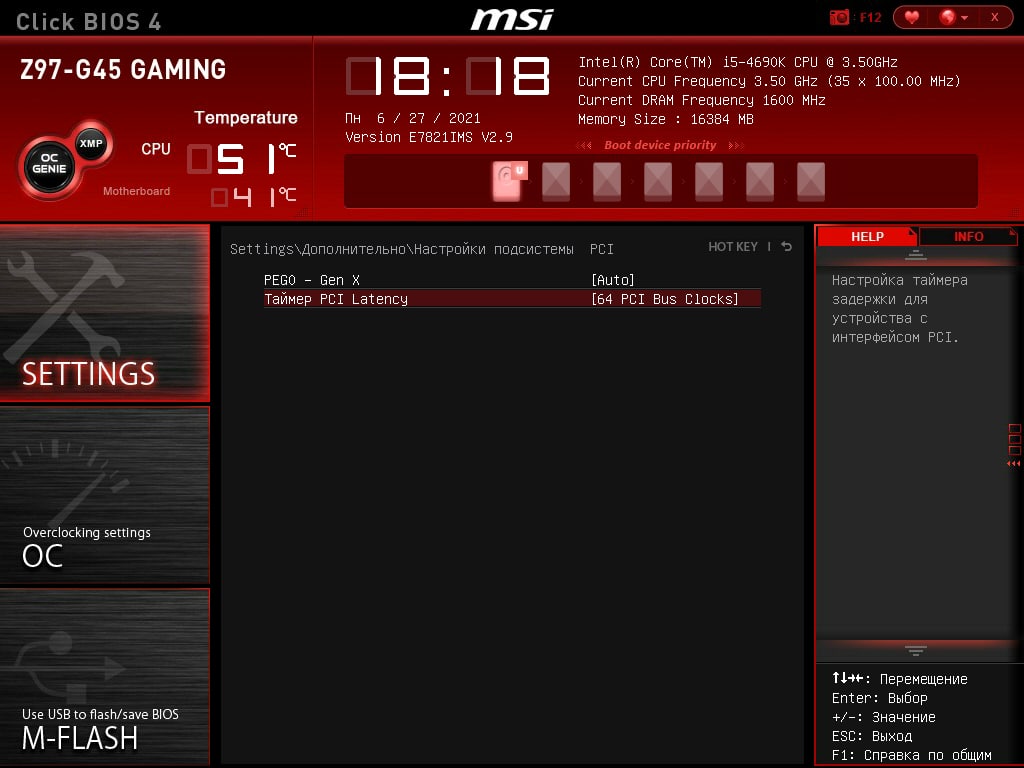Click the Current DRAM Frequency 1600 MHz line
Screen dimensions: 1024x768
tap(701, 100)
